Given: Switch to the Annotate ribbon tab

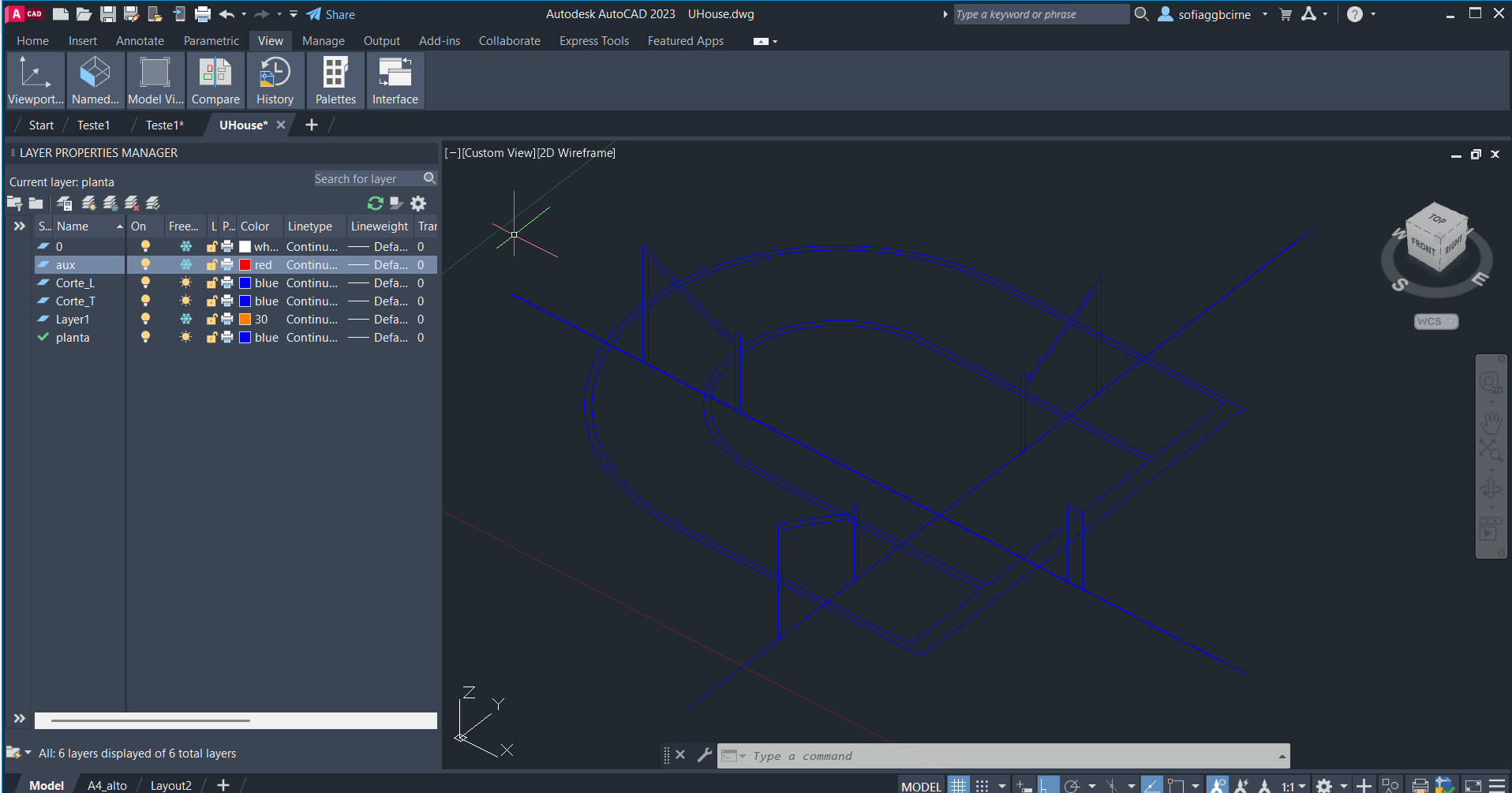Looking at the screenshot, I should (x=140, y=41).
